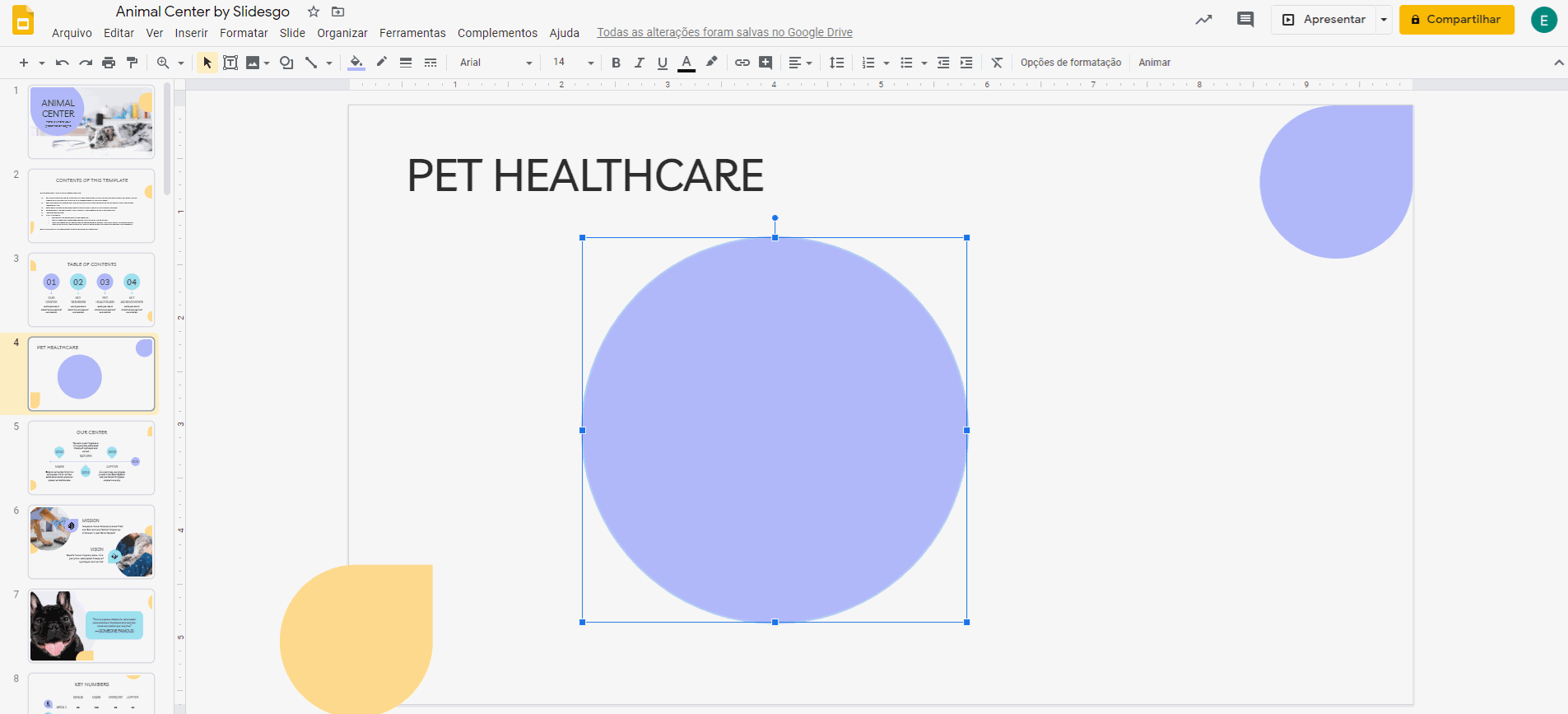Clear formatting

pos(997,63)
